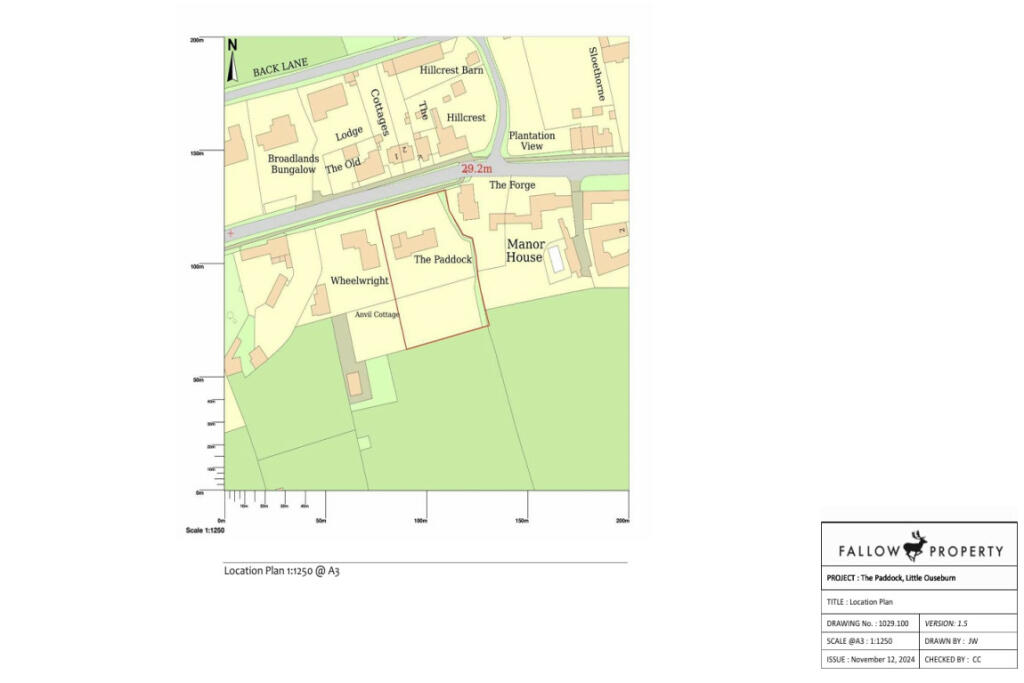This screenshot has width=1024, height=683.
Task: Select the Broadlands Bungalow label
Action: coord(292,164)
